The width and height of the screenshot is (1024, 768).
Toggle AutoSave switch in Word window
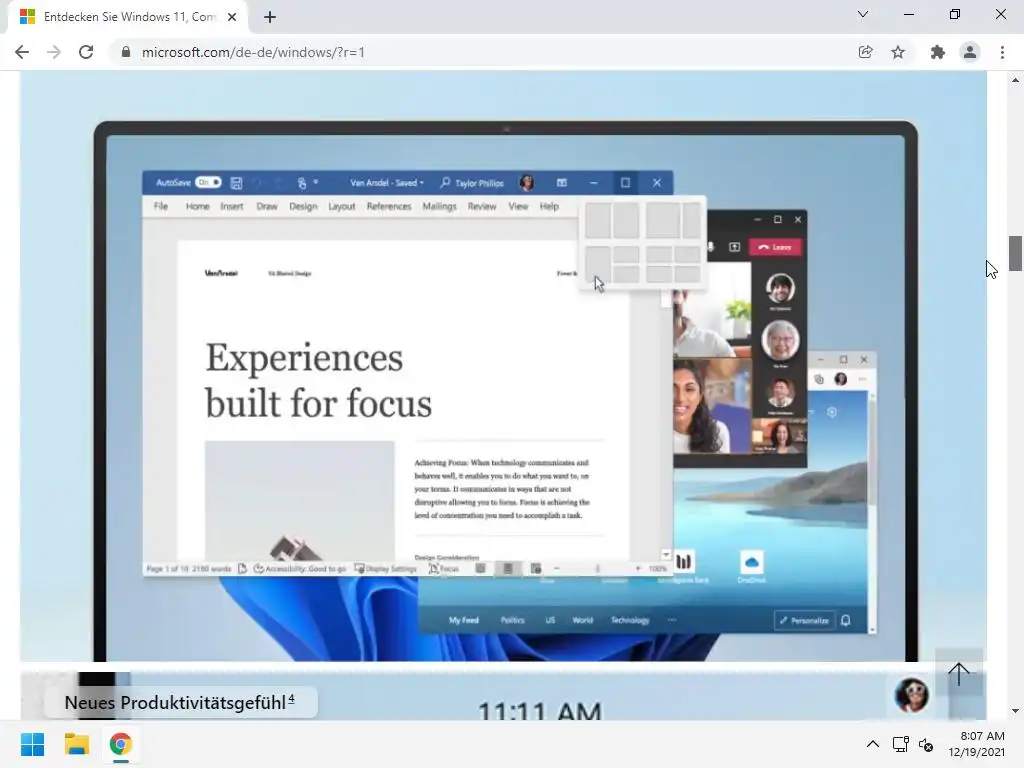point(208,182)
